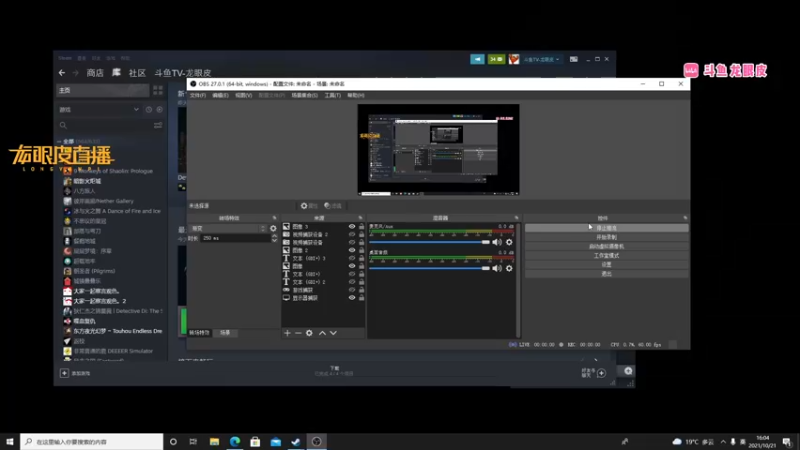Open OBS from the Windows taskbar

(x=316, y=442)
